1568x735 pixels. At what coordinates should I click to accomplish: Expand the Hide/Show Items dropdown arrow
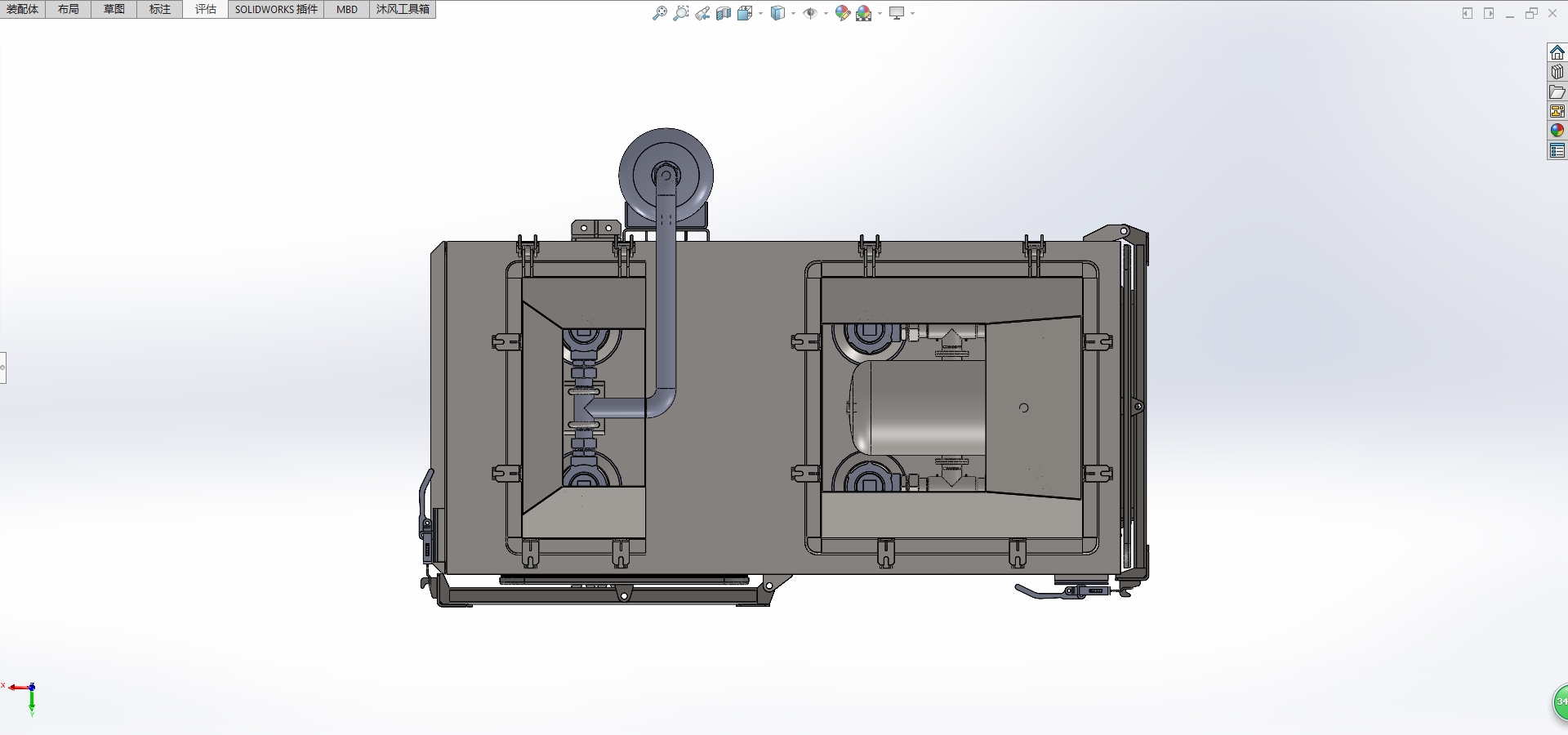826,13
